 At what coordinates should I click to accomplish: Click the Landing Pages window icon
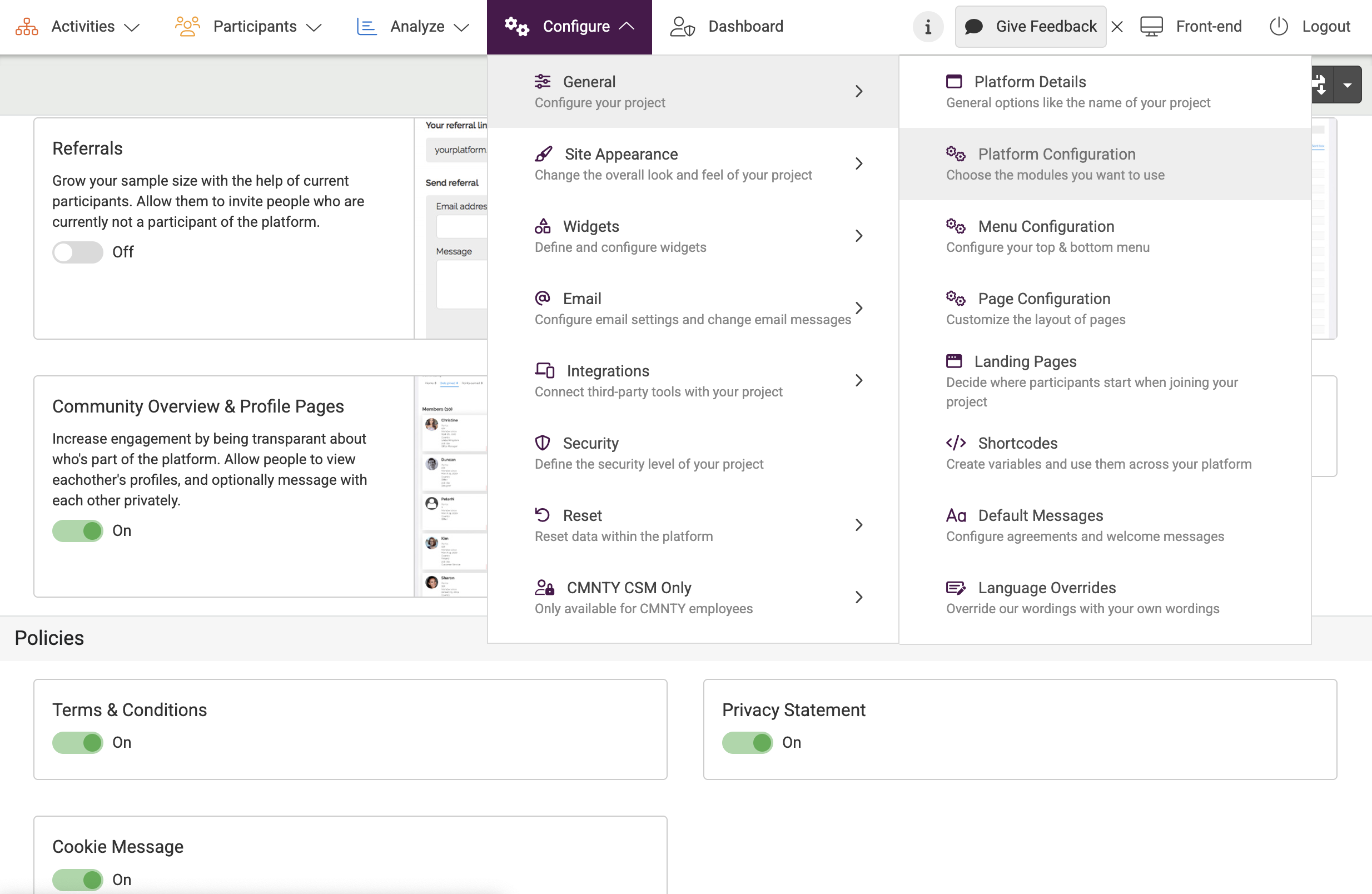pos(954,361)
